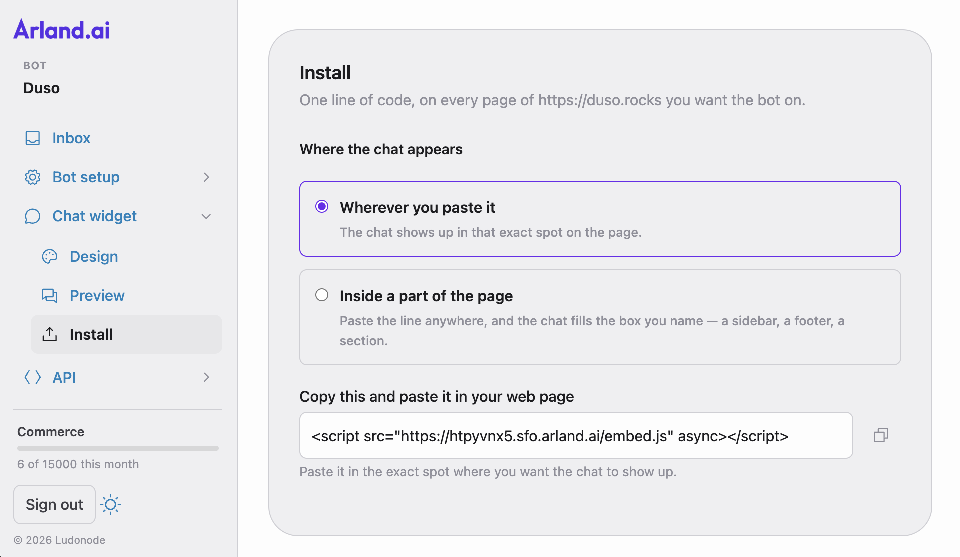
Task: Go to the Preview page
Action: [x=97, y=296]
